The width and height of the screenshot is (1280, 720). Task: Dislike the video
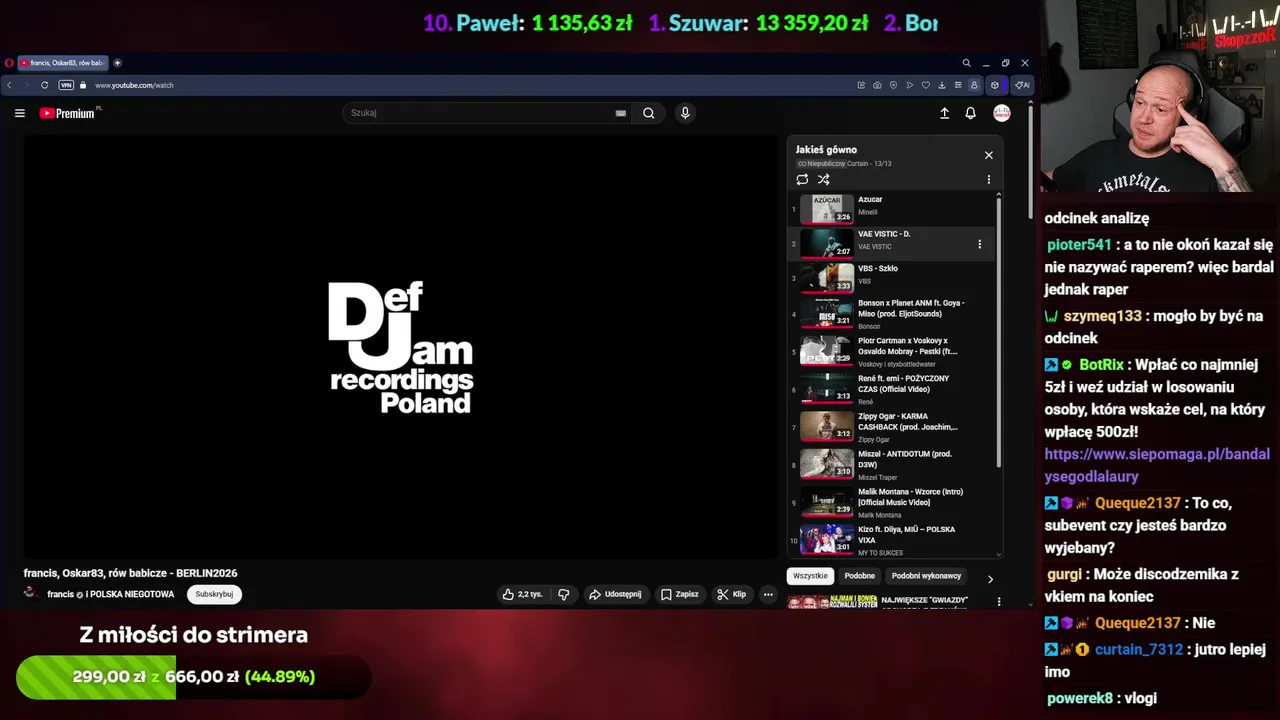[564, 594]
